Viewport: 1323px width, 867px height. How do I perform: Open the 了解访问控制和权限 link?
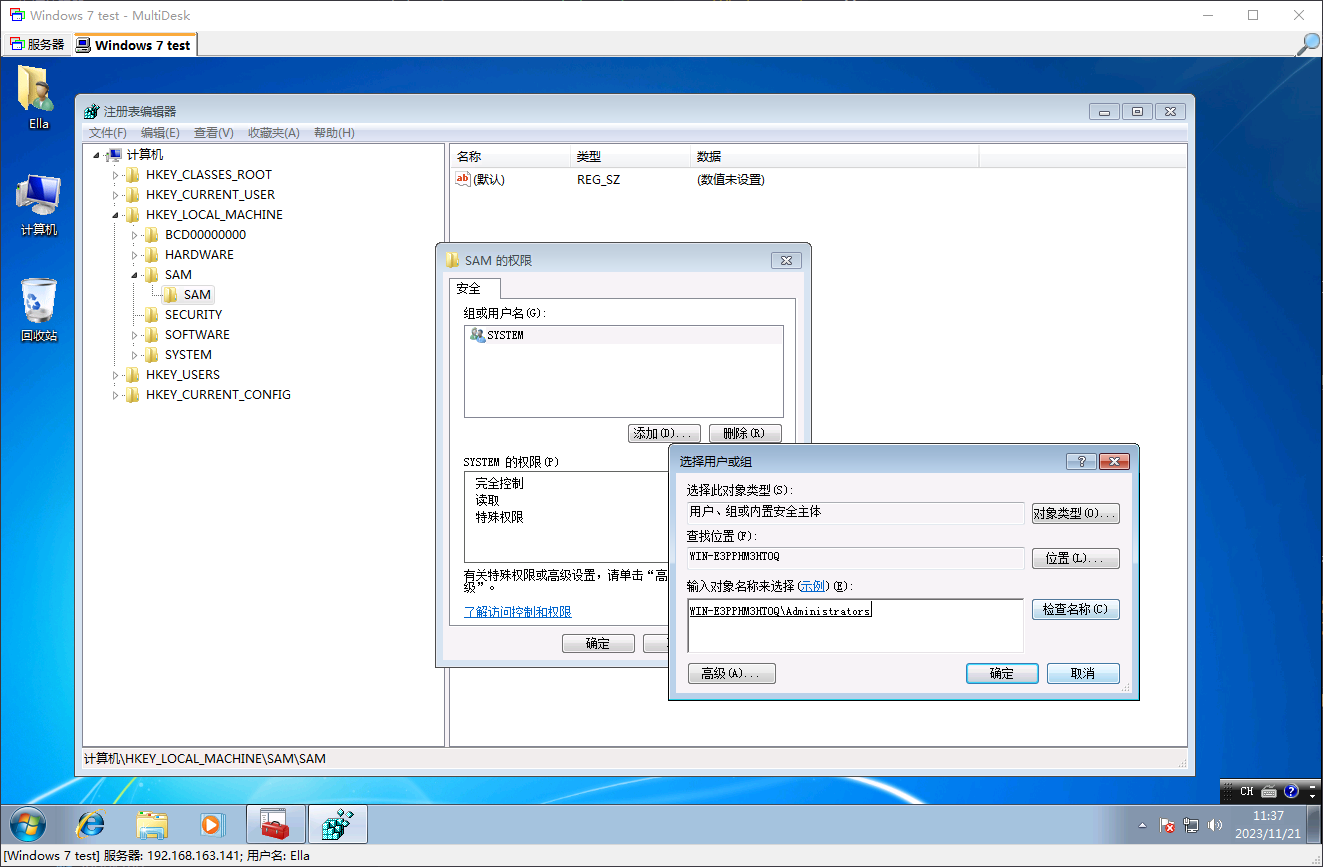pos(517,612)
